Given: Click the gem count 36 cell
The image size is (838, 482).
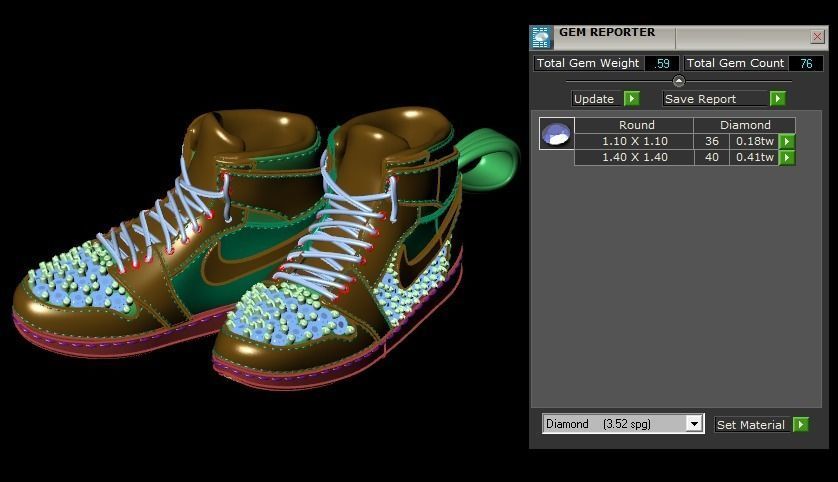Looking at the screenshot, I should (x=711, y=141).
